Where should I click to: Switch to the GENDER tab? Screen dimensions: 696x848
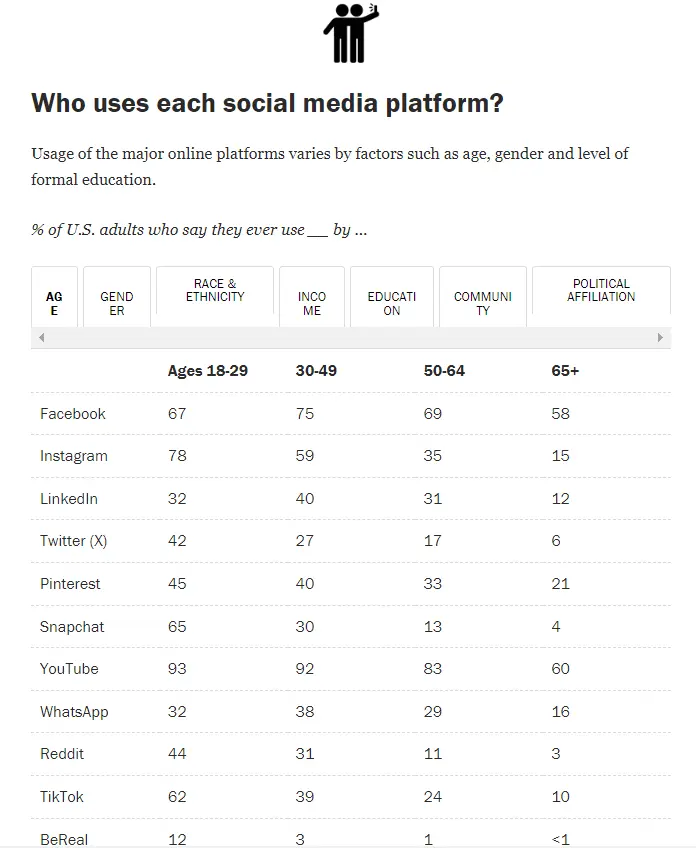click(x=117, y=304)
